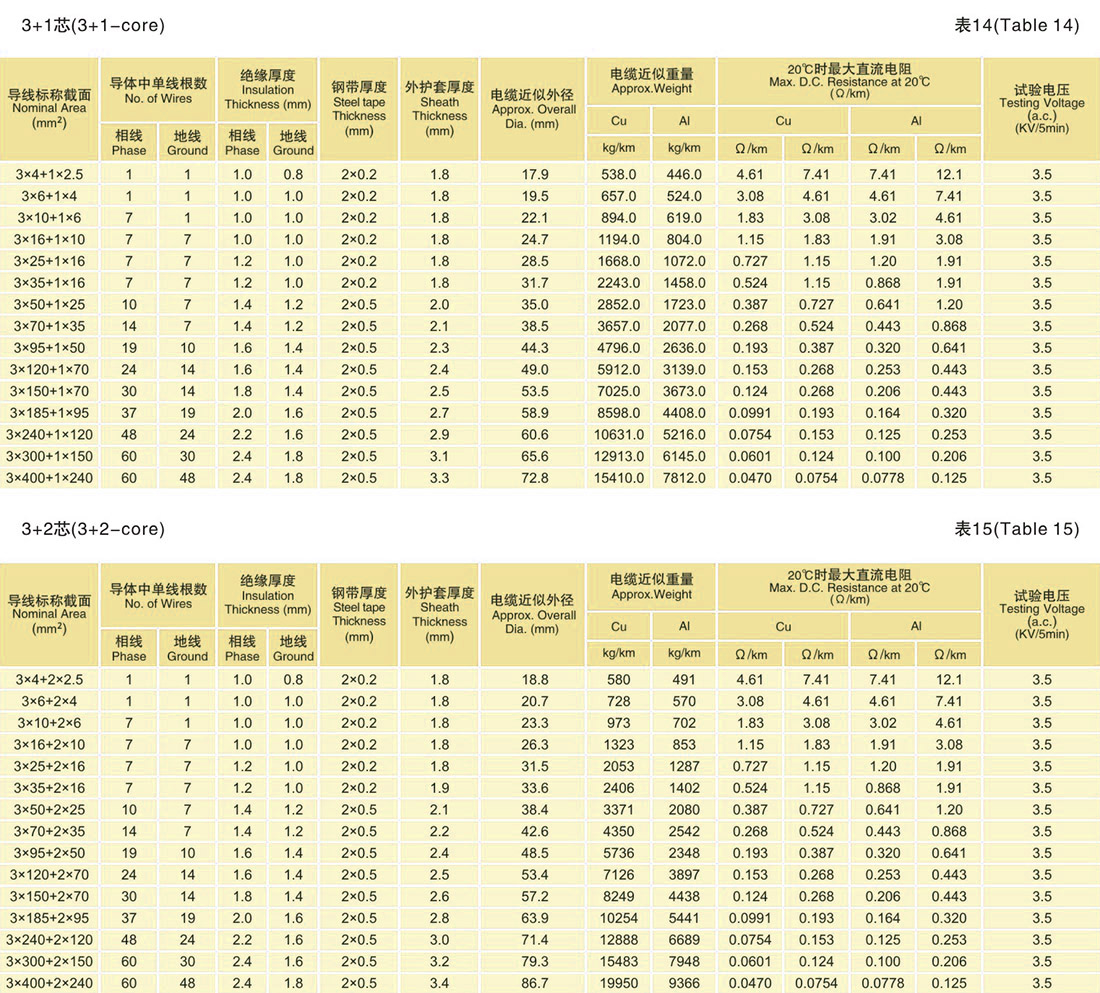Select the row label "3×6+2×4"
The width and height of the screenshot is (1100, 993).
pyautogui.click(x=49, y=701)
